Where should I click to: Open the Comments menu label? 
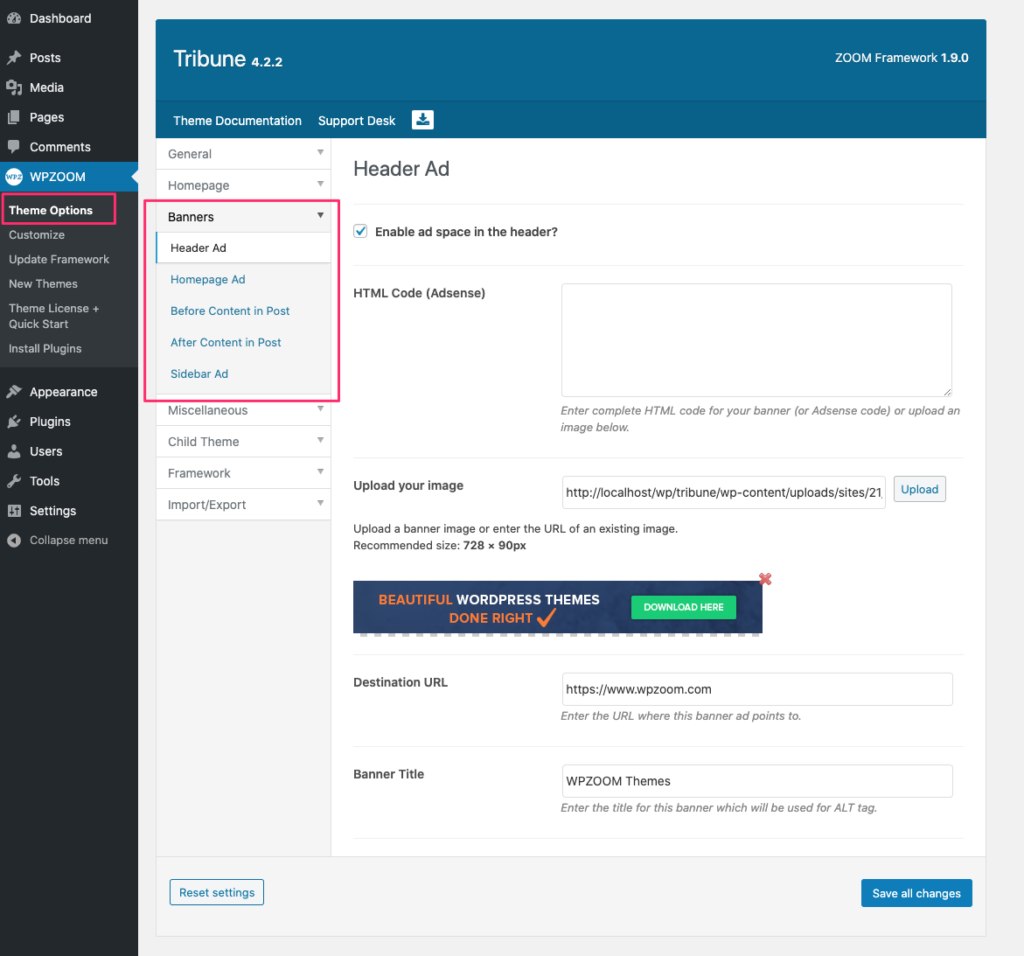click(60, 147)
